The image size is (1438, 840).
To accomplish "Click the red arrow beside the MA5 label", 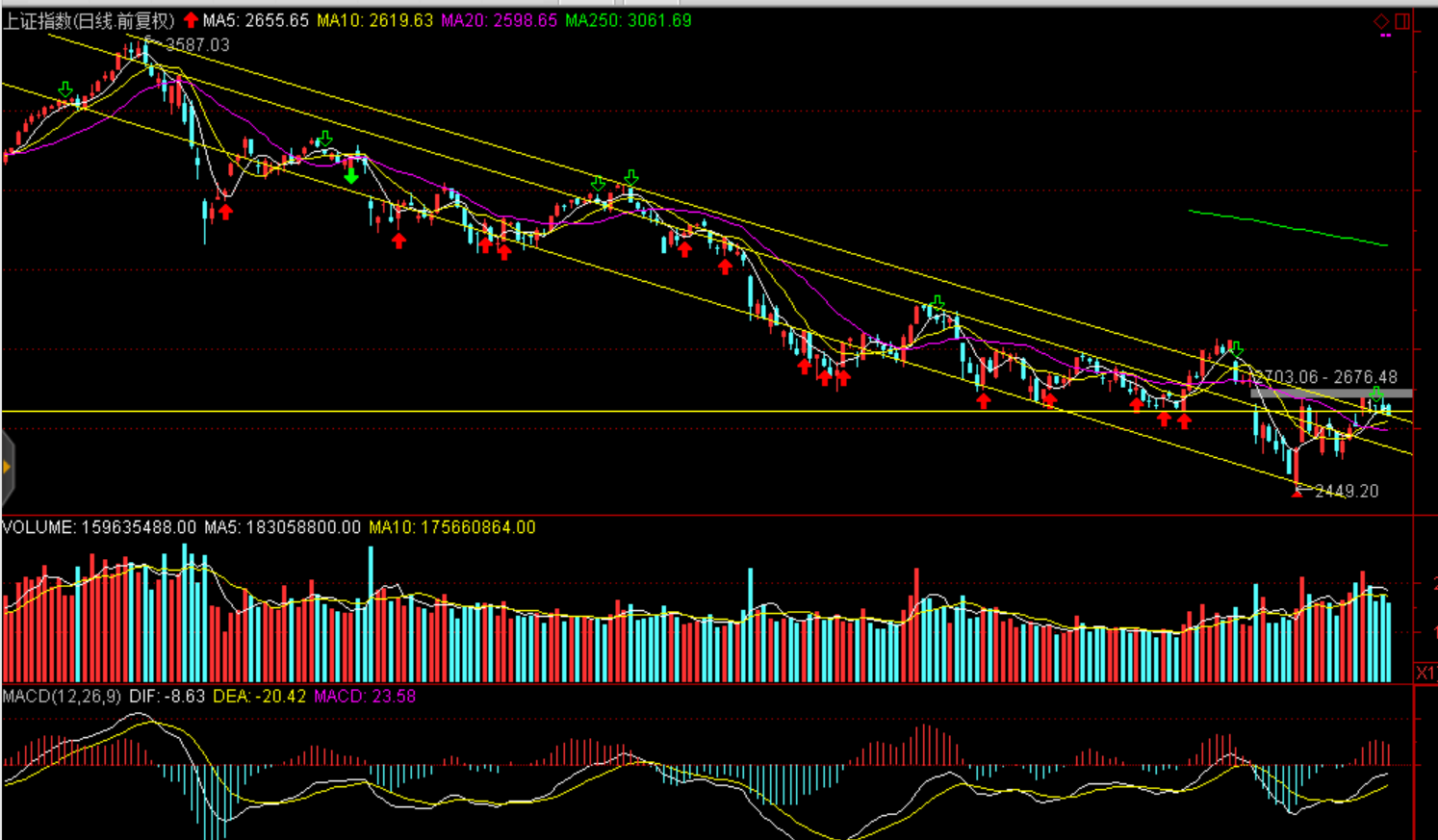I will click(x=191, y=20).
